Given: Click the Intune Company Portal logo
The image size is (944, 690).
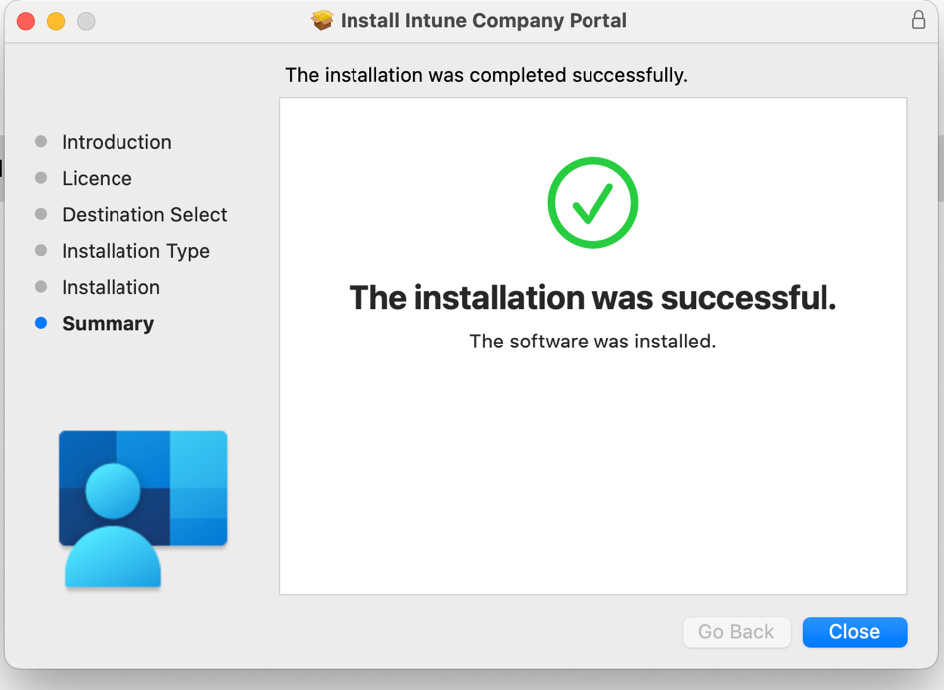Looking at the screenshot, I should [143, 509].
